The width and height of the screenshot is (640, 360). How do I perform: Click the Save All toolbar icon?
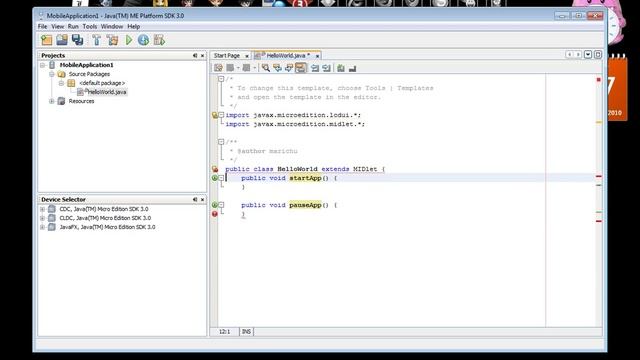click(x=78, y=40)
